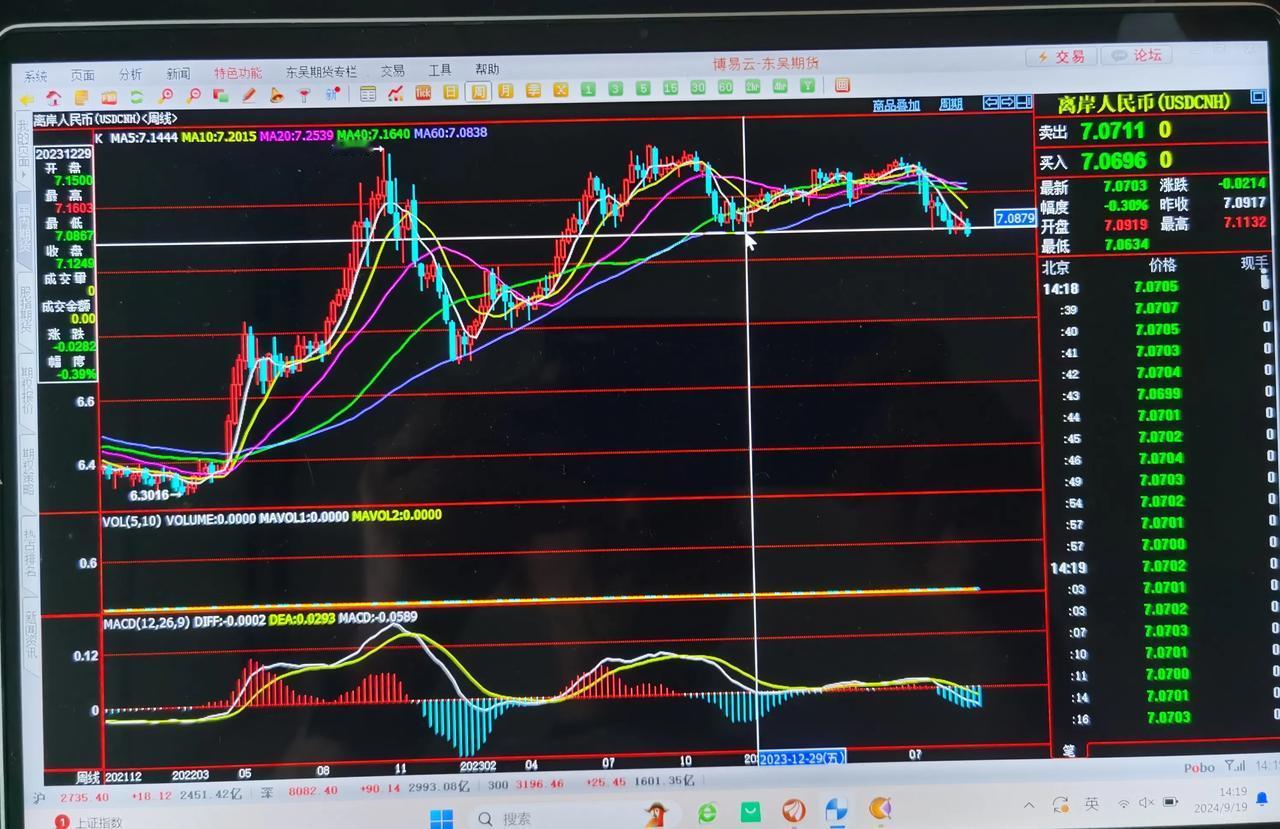Open the 东吴期货专栏 menu
This screenshot has width=1280, height=829.
tap(321, 72)
